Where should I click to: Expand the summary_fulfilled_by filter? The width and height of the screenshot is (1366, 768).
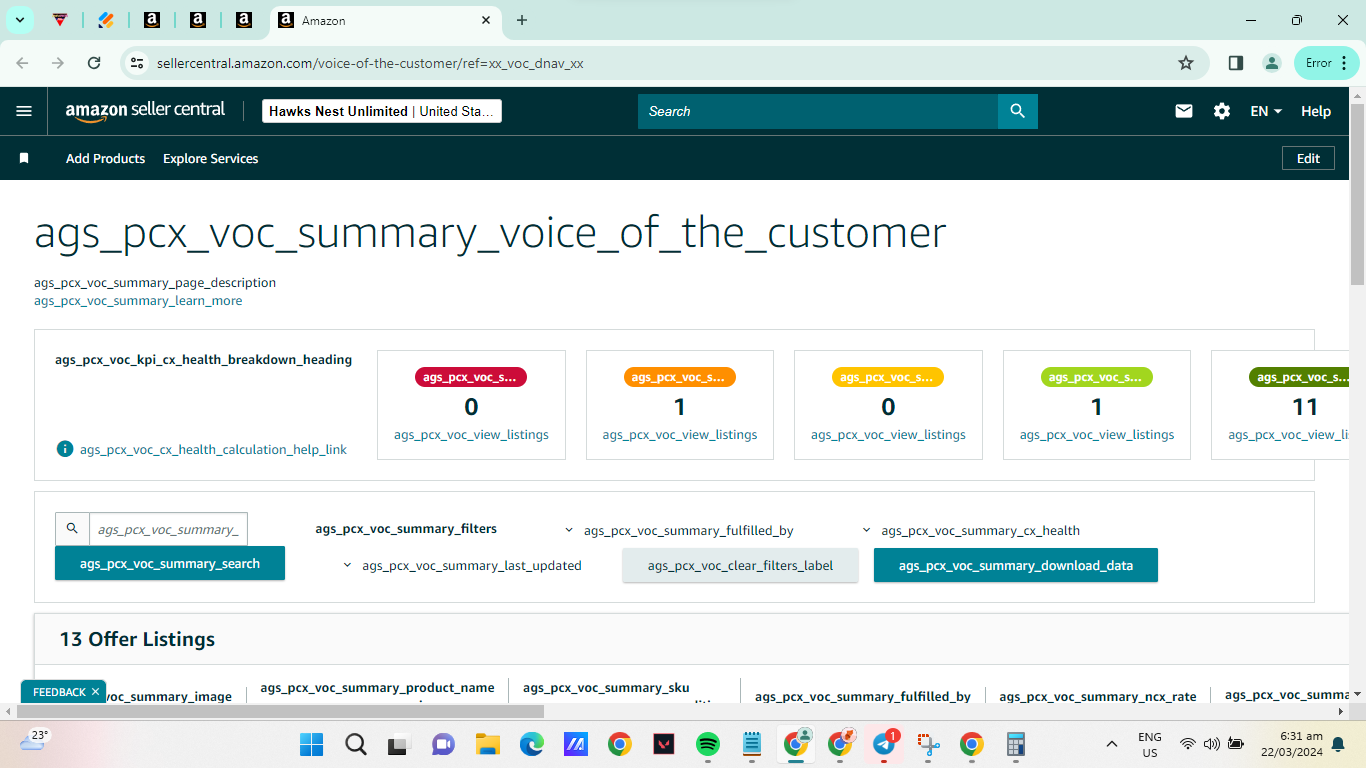click(x=679, y=531)
